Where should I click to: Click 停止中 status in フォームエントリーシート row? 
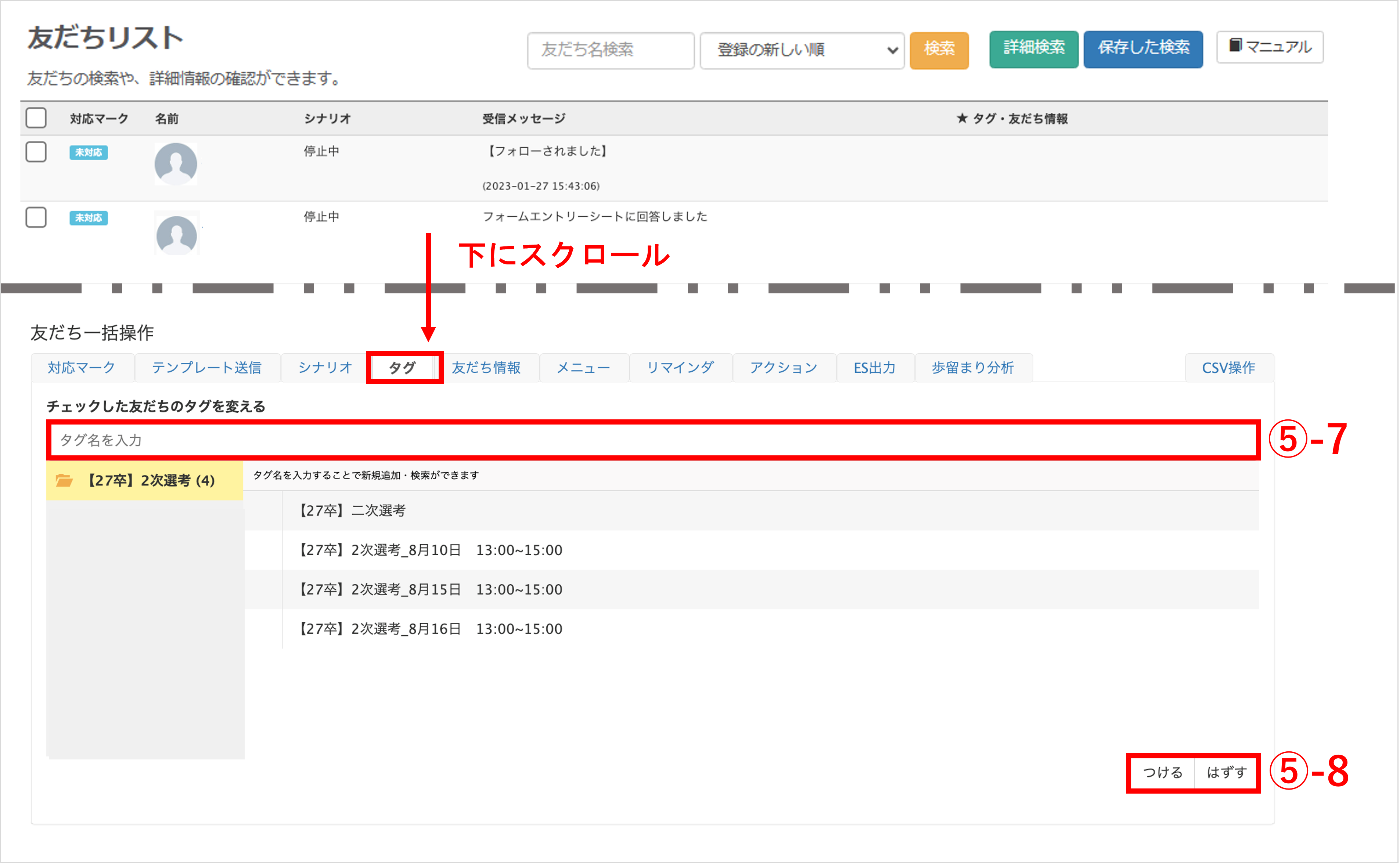click(x=321, y=217)
